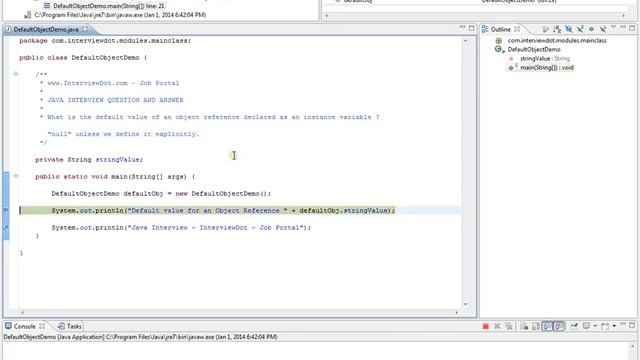Click Remove Launch icon in Console toolbar
This screenshot has height=360, width=640.
tap(497, 326)
